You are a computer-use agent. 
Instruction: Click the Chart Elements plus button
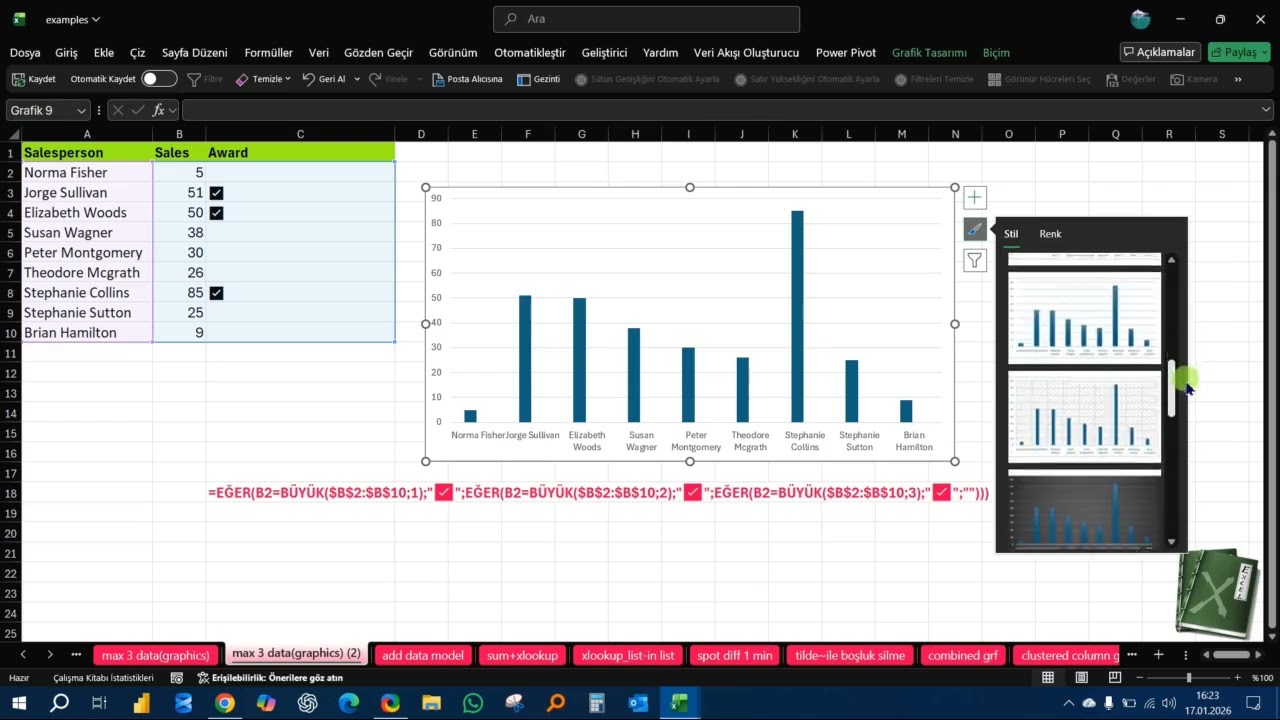975,198
